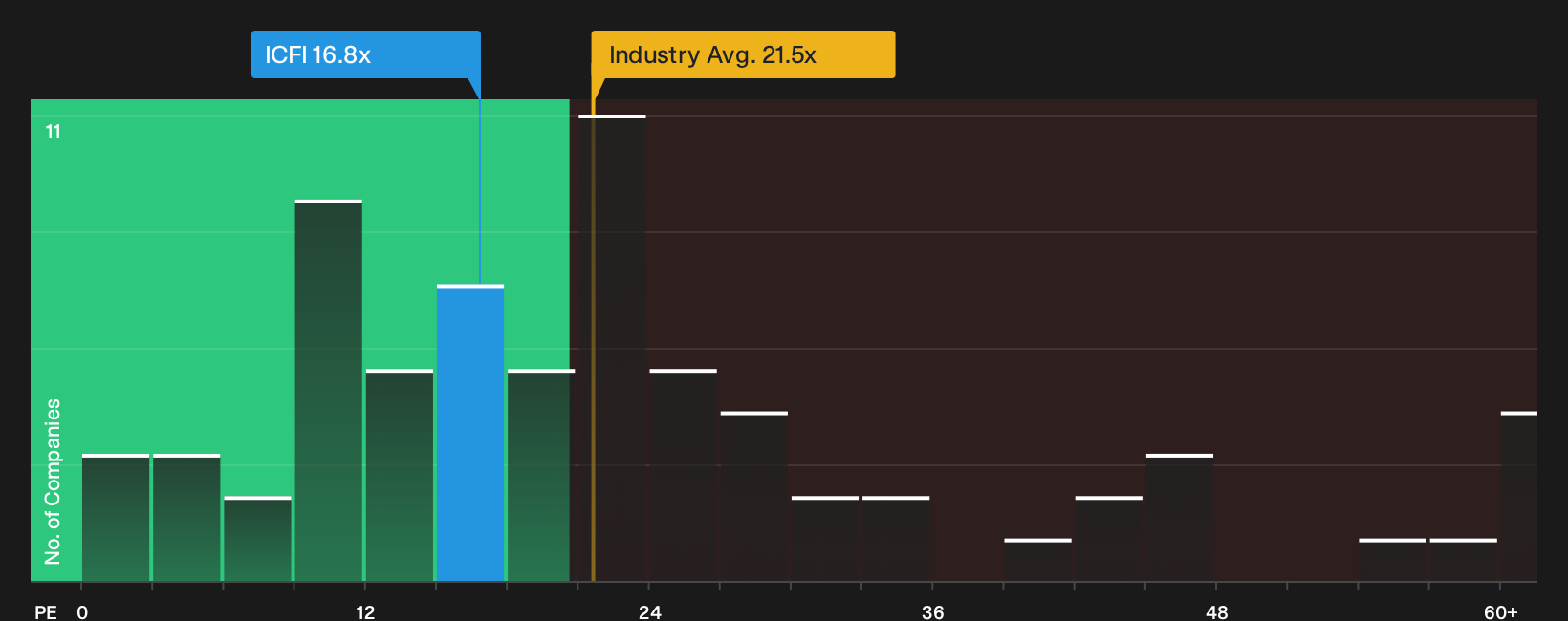This screenshot has height=621, width=1568.
Task: Click the 'PE' x-axis title
Action: tap(46, 611)
